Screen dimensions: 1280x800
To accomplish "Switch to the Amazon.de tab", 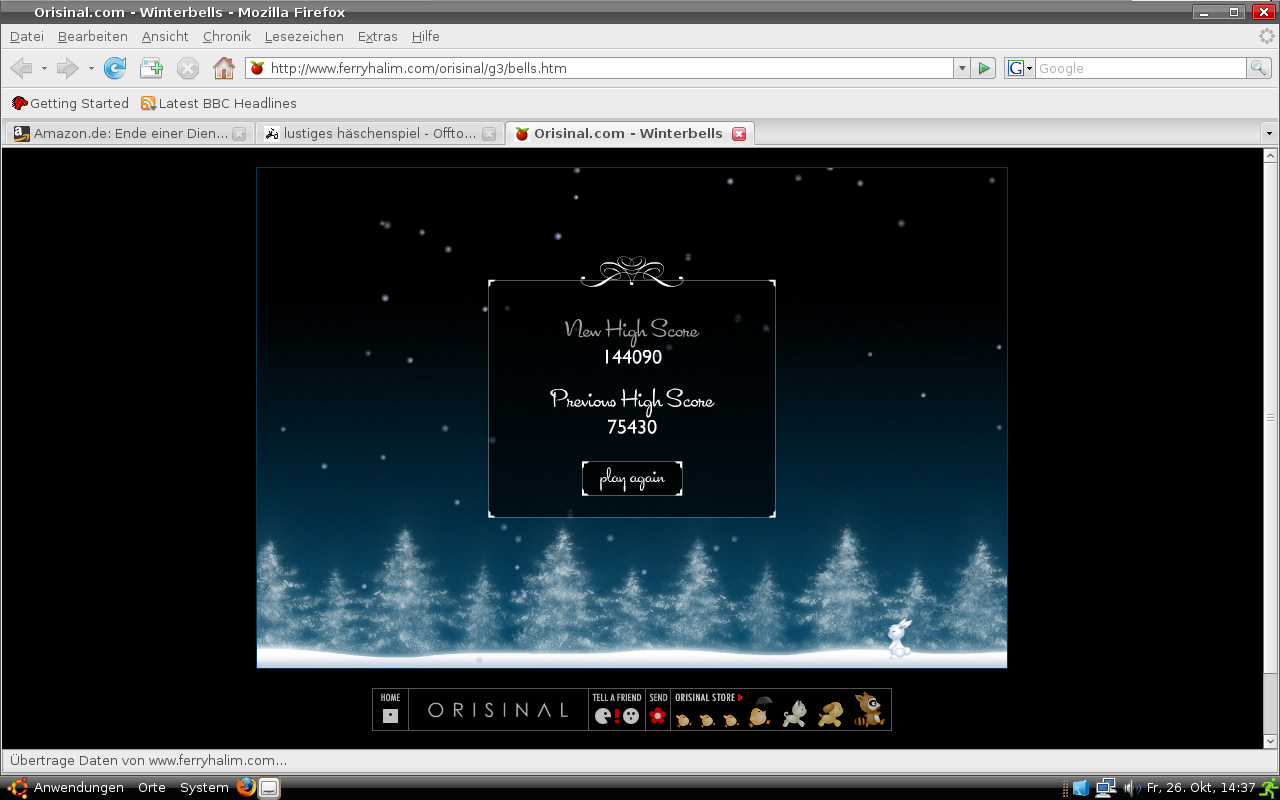I will (120, 133).
